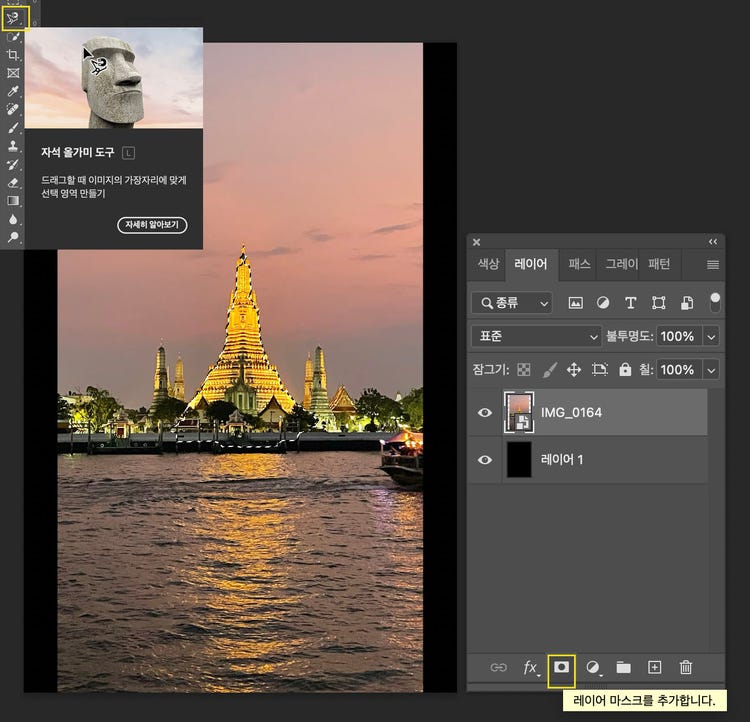Switch to the 패스 tab
This screenshot has height=722, width=750.
pyautogui.click(x=579, y=264)
